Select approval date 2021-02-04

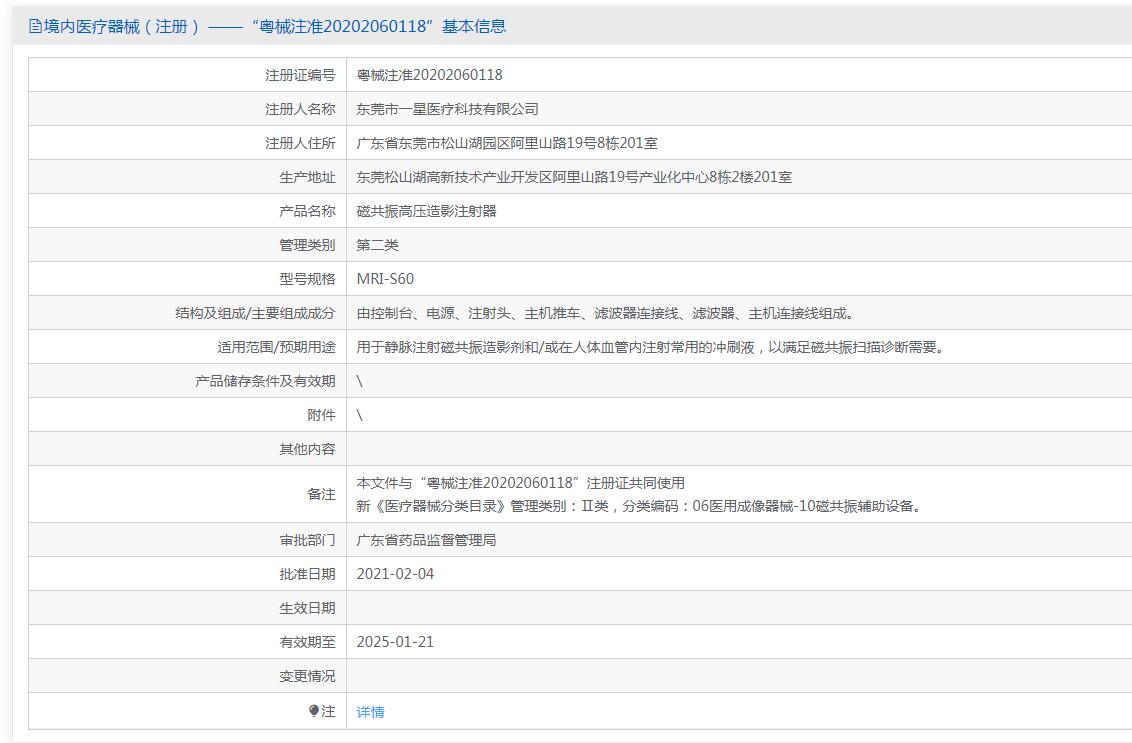click(x=396, y=574)
